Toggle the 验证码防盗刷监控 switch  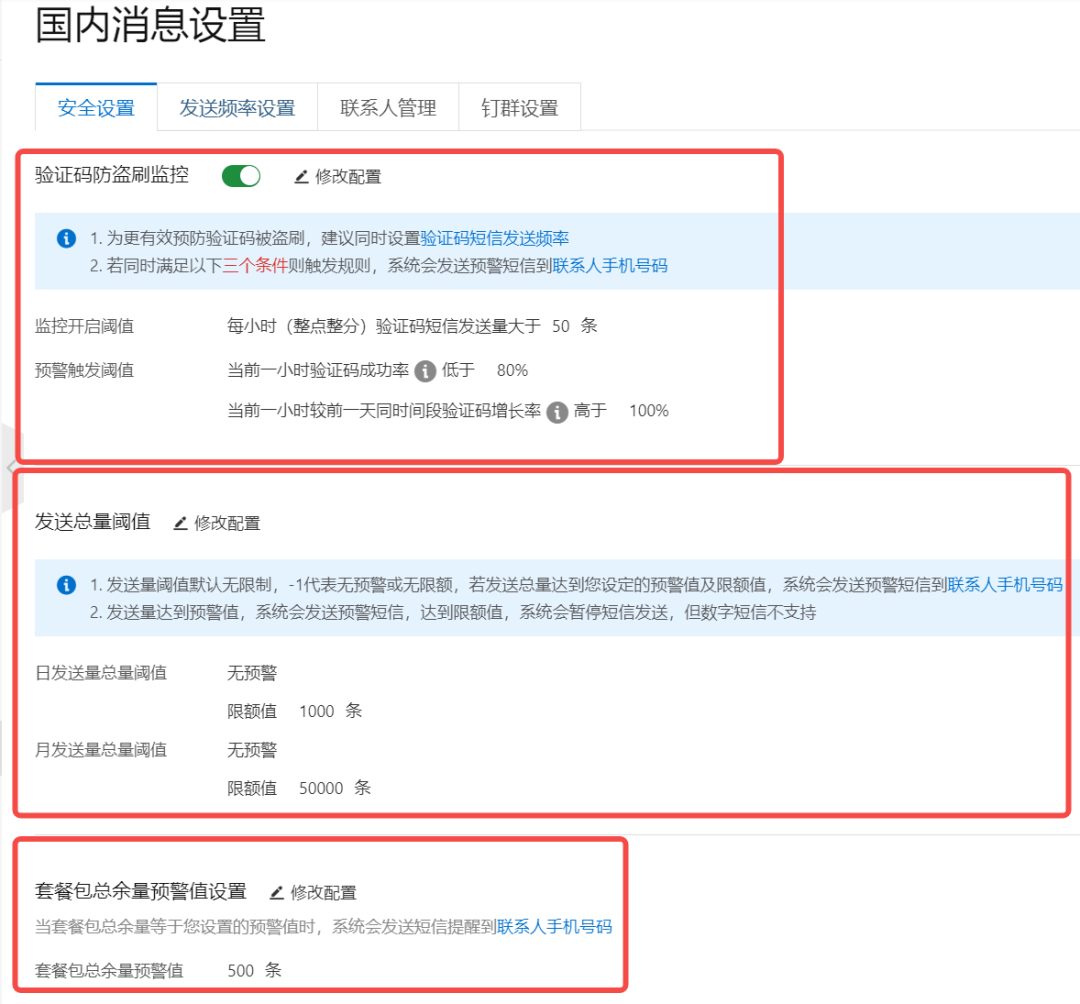(x=241, y=176)
